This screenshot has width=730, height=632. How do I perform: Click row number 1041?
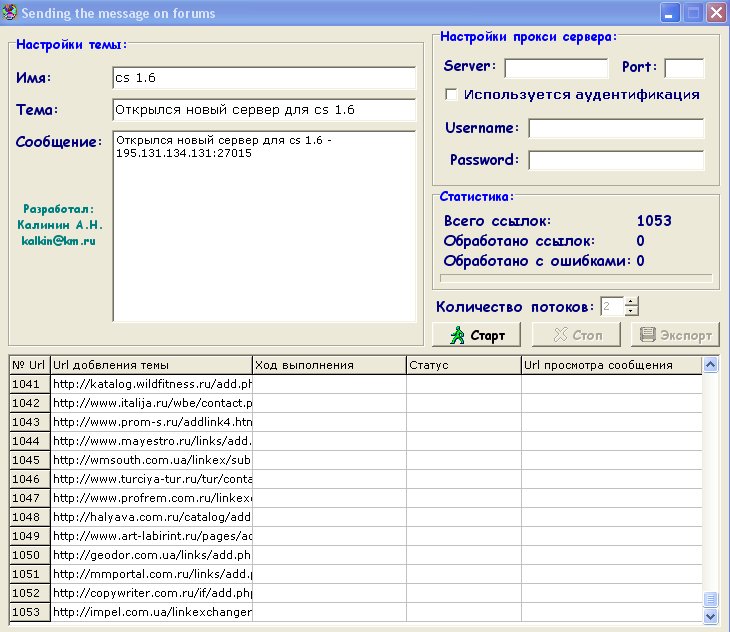[29, 384]
